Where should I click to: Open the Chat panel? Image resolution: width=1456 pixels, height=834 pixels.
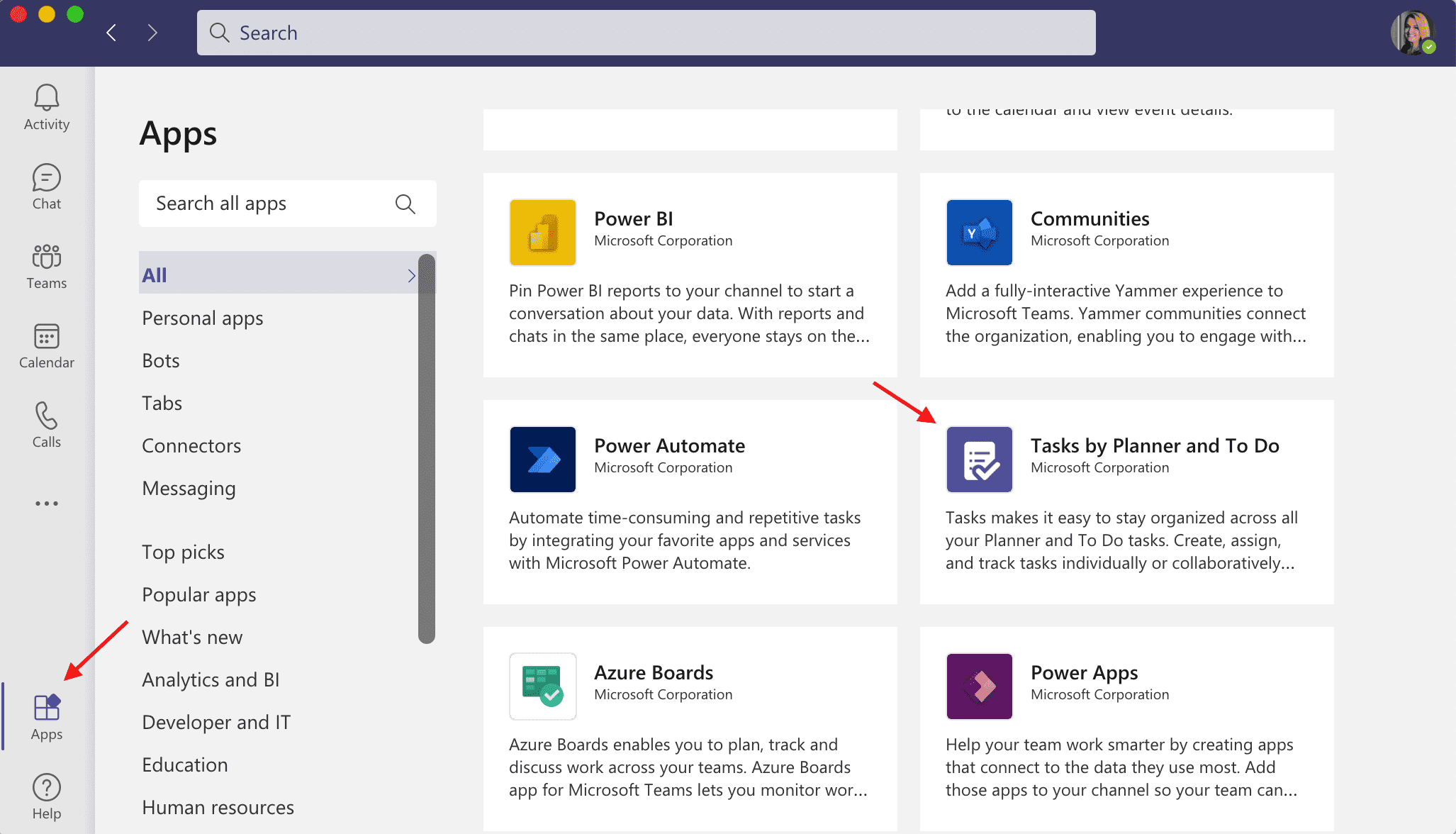coord(46,186)
